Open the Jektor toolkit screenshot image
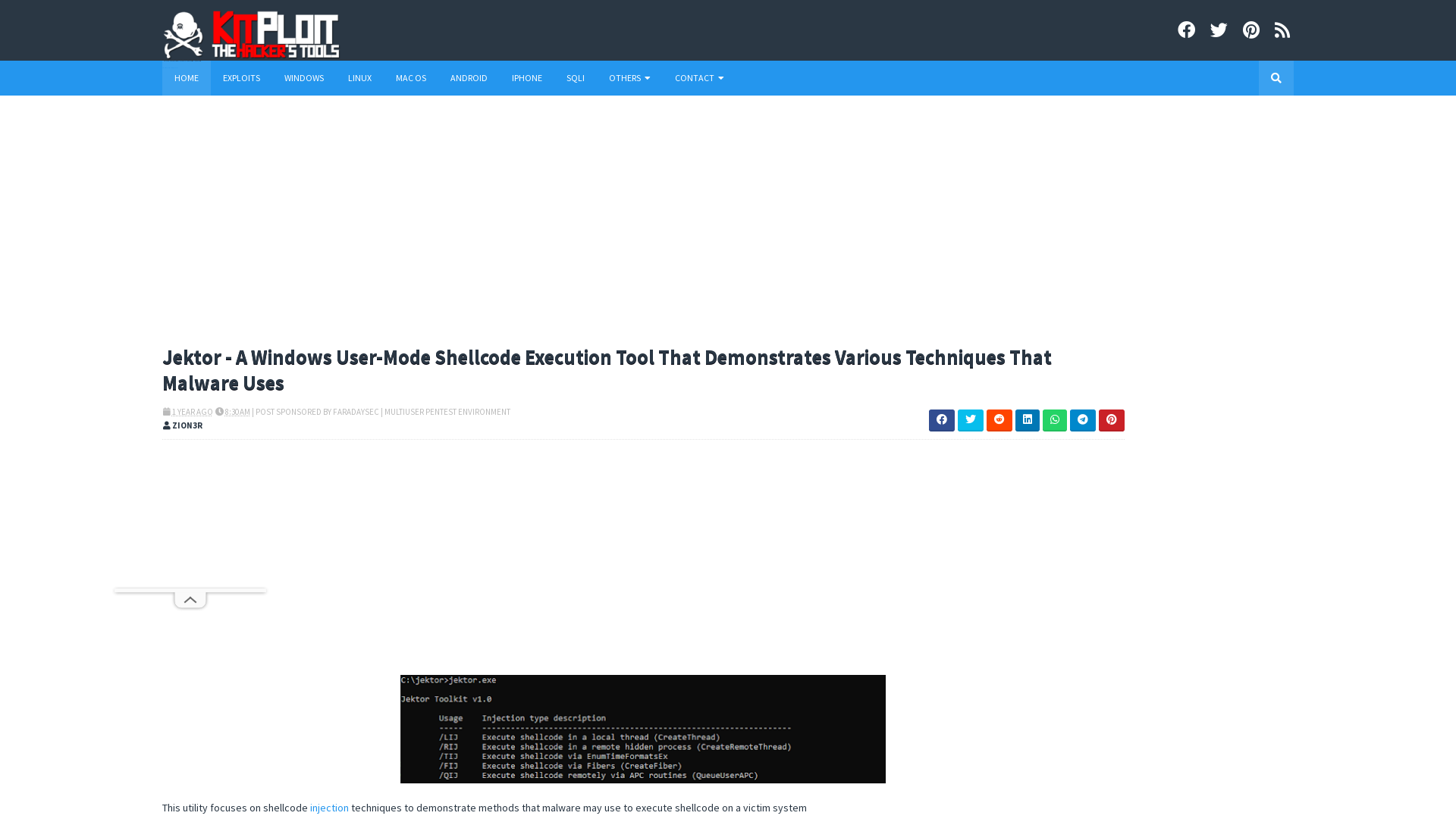The width and height of the screenshot is (1456, 819). 643,729
